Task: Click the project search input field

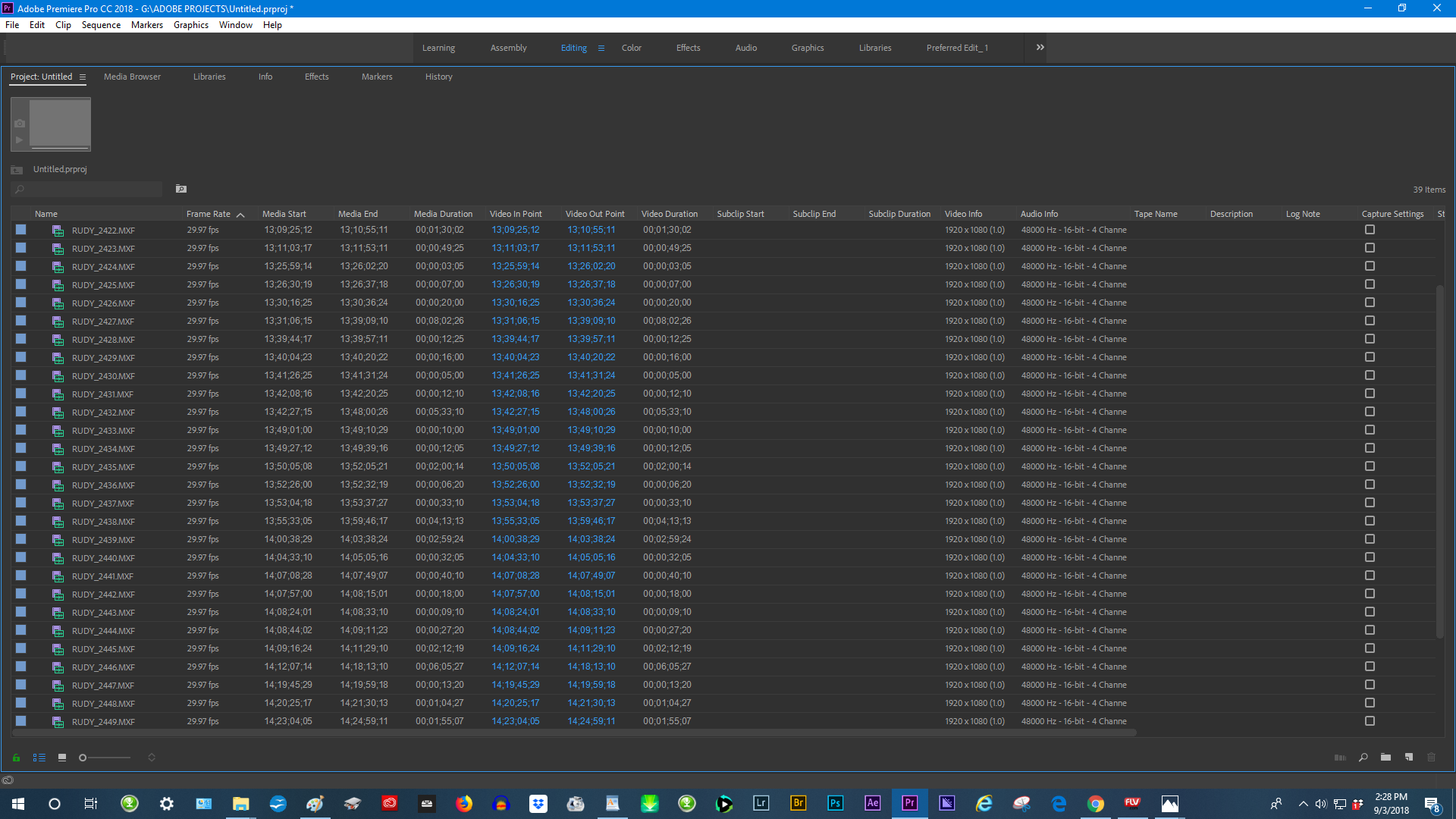Action: click(86, 190)
